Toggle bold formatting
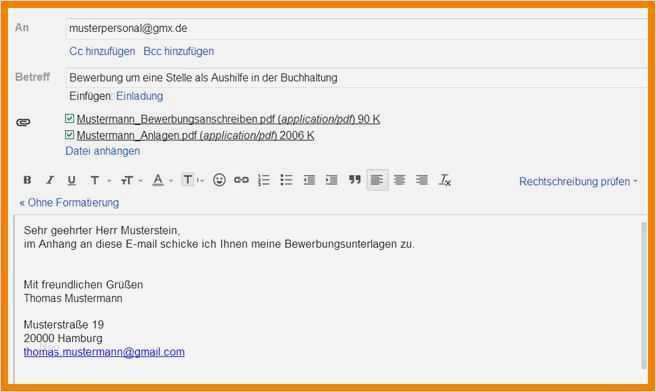The image size is (656, 392). [27, 180]
